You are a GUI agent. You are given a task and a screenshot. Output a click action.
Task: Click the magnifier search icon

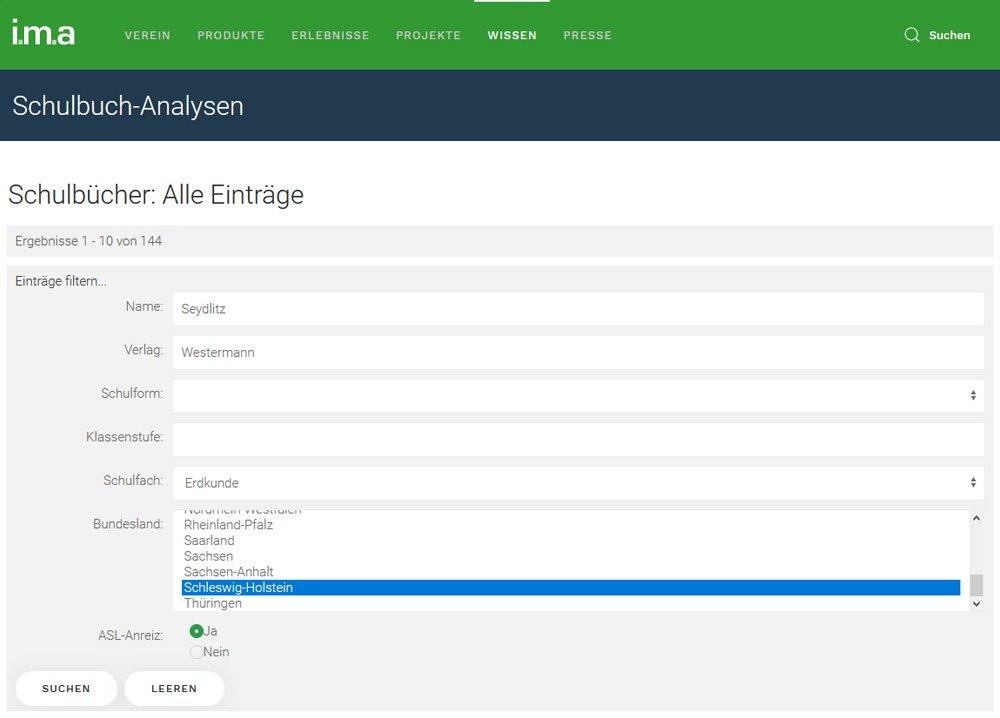(911, 35)
